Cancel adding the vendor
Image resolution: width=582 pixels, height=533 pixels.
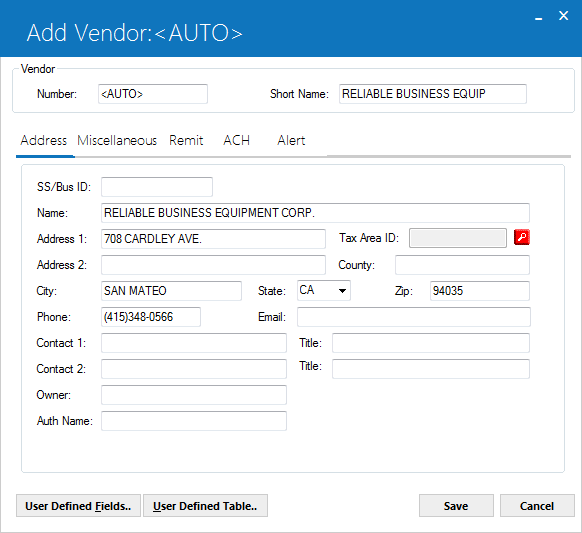[537, 506]
